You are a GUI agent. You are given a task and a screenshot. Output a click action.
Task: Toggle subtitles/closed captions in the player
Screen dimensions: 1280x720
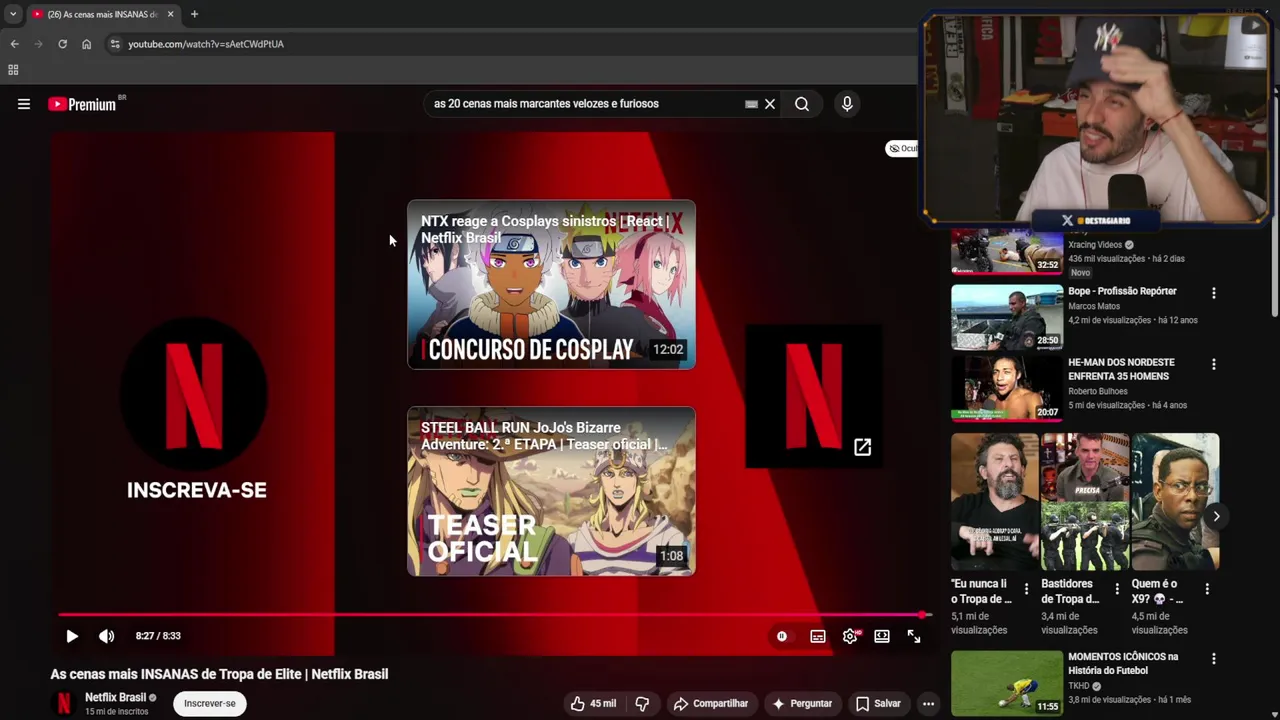(818, 636)
